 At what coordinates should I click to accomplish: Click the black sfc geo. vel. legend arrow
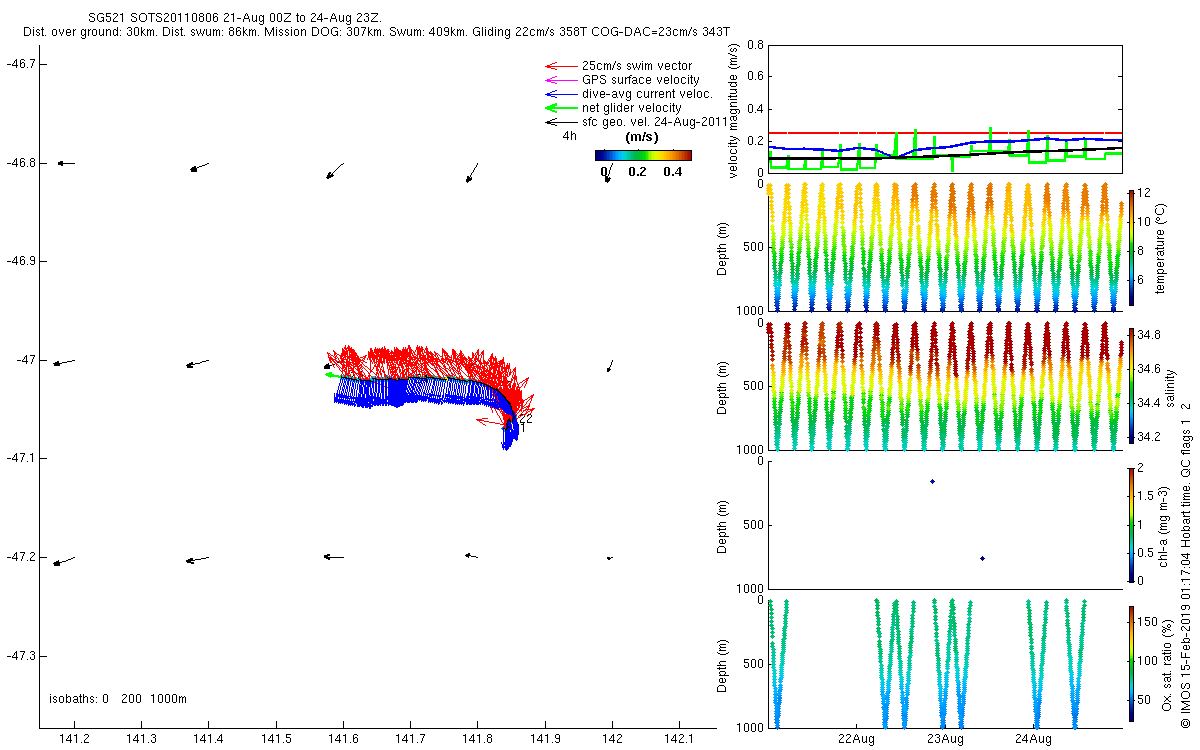point(559,122)
